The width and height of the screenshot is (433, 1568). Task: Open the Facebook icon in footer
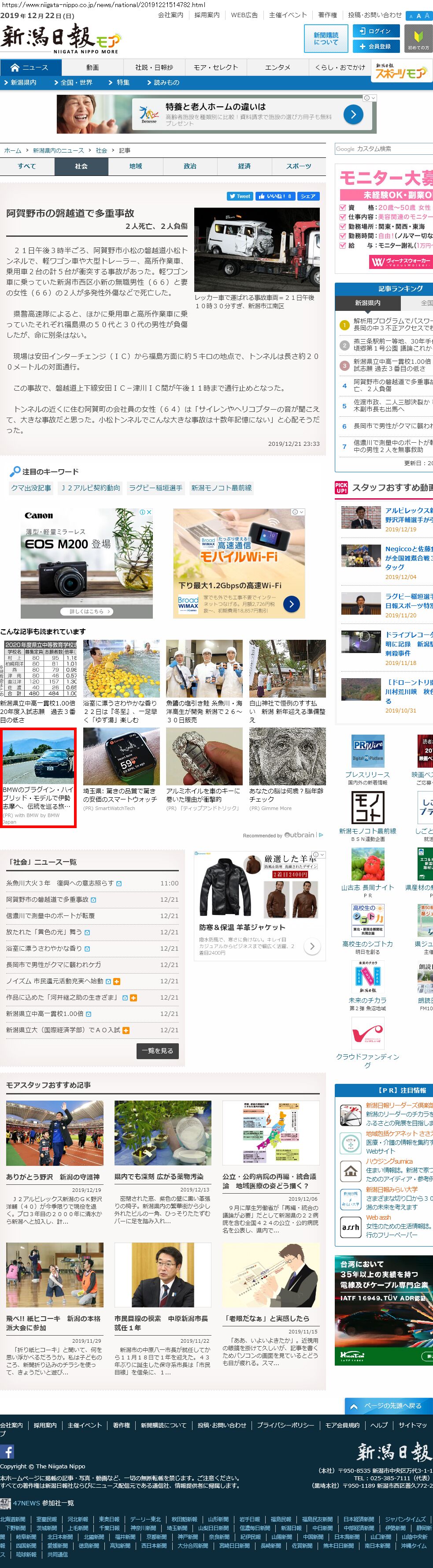tap(7, 1452)
